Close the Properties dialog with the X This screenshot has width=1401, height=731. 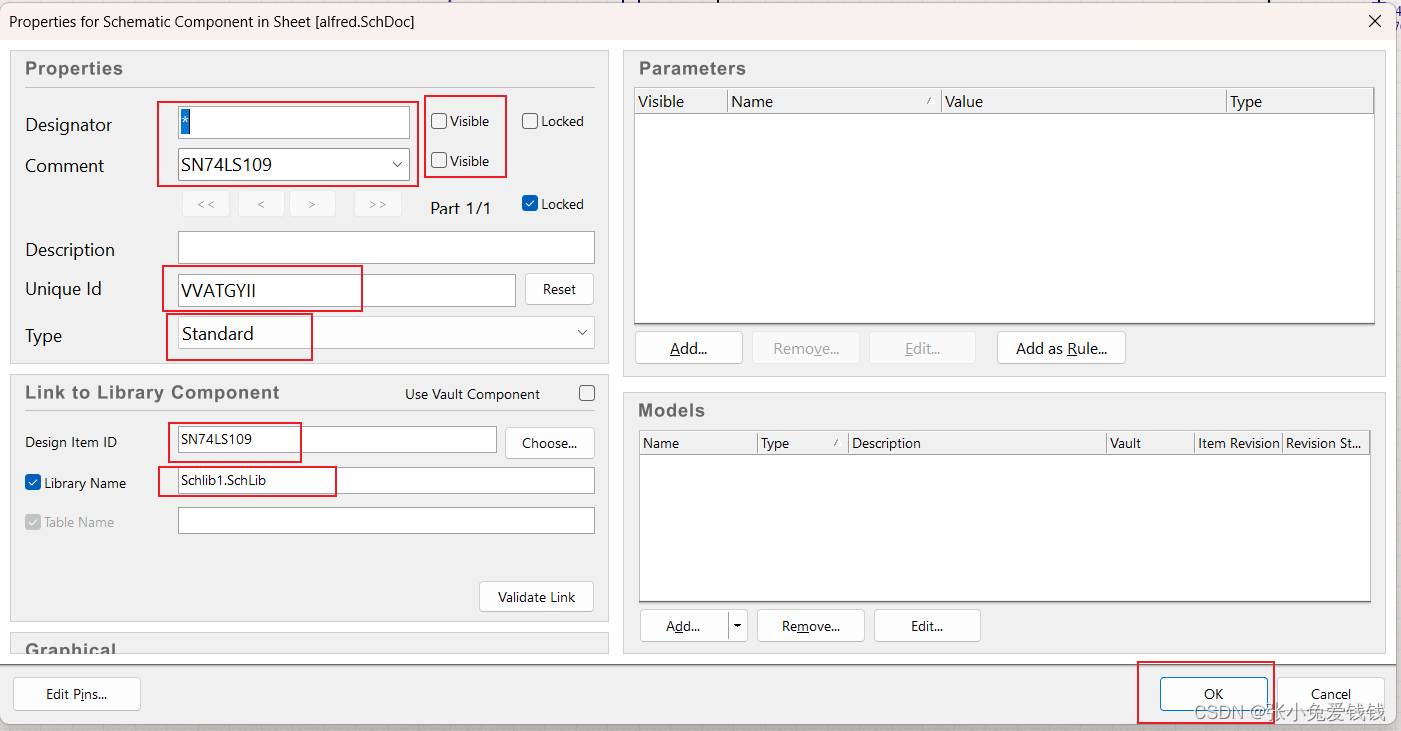click(x=1375, y=21)
